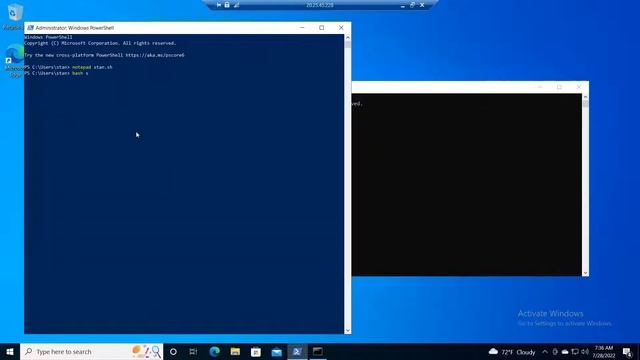Image resolution: width=640 pixels, height=360 pixels.
Task: Click the 'notepad stan.sh' command line
Action: pos(68,67)
